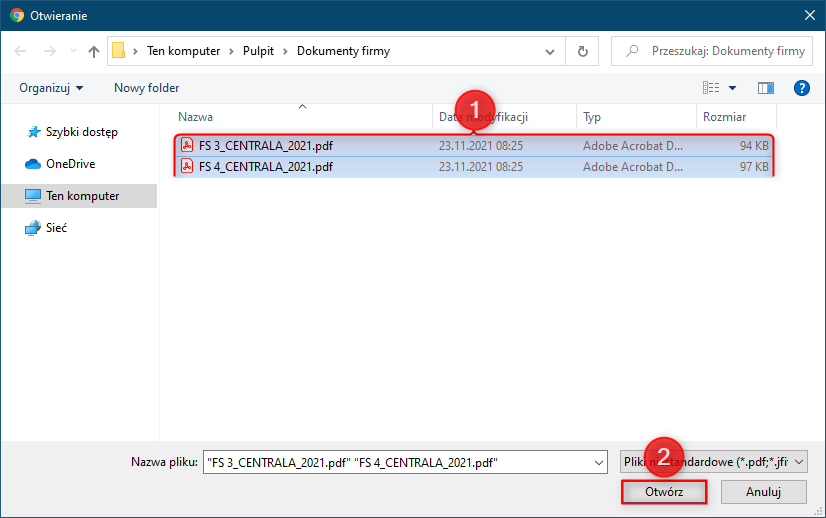The height and width of the screenshot is (518, 826).
Task: Expand the address bar history dropdown
Action: click(549, 52)
